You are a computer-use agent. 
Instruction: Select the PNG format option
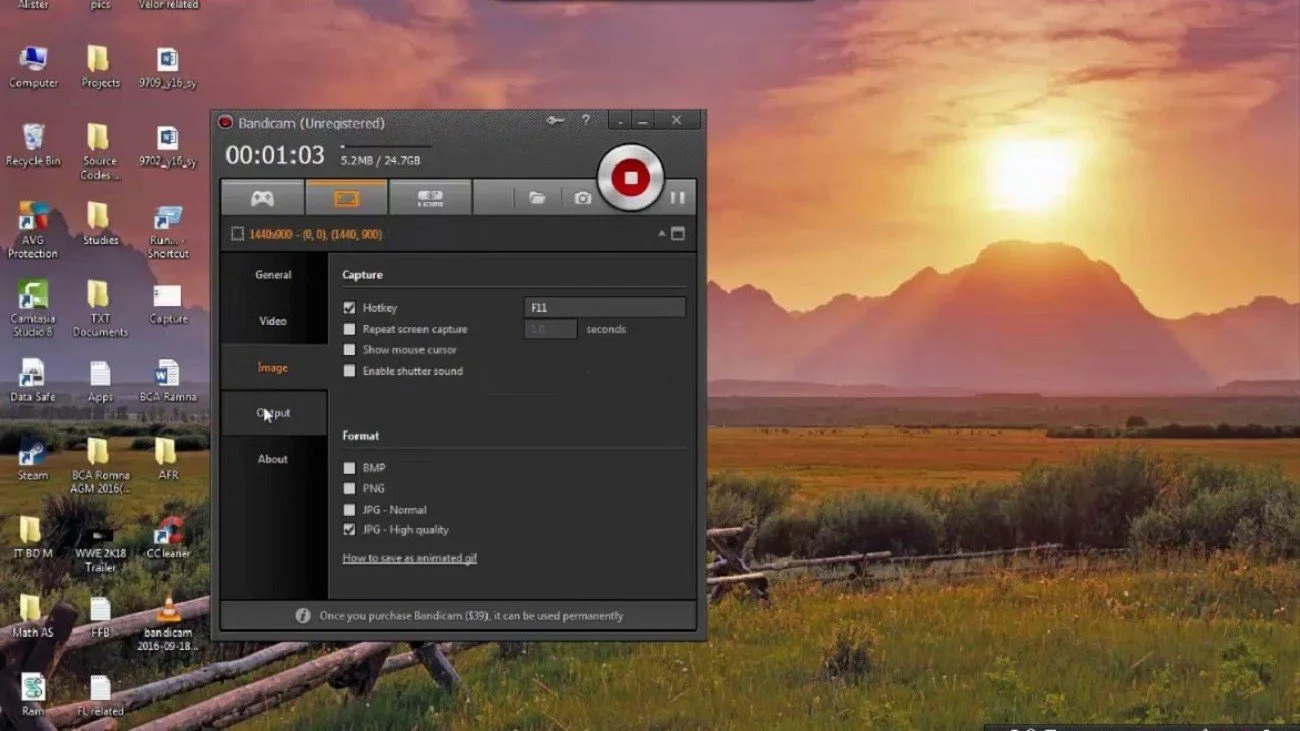(349, 488)
